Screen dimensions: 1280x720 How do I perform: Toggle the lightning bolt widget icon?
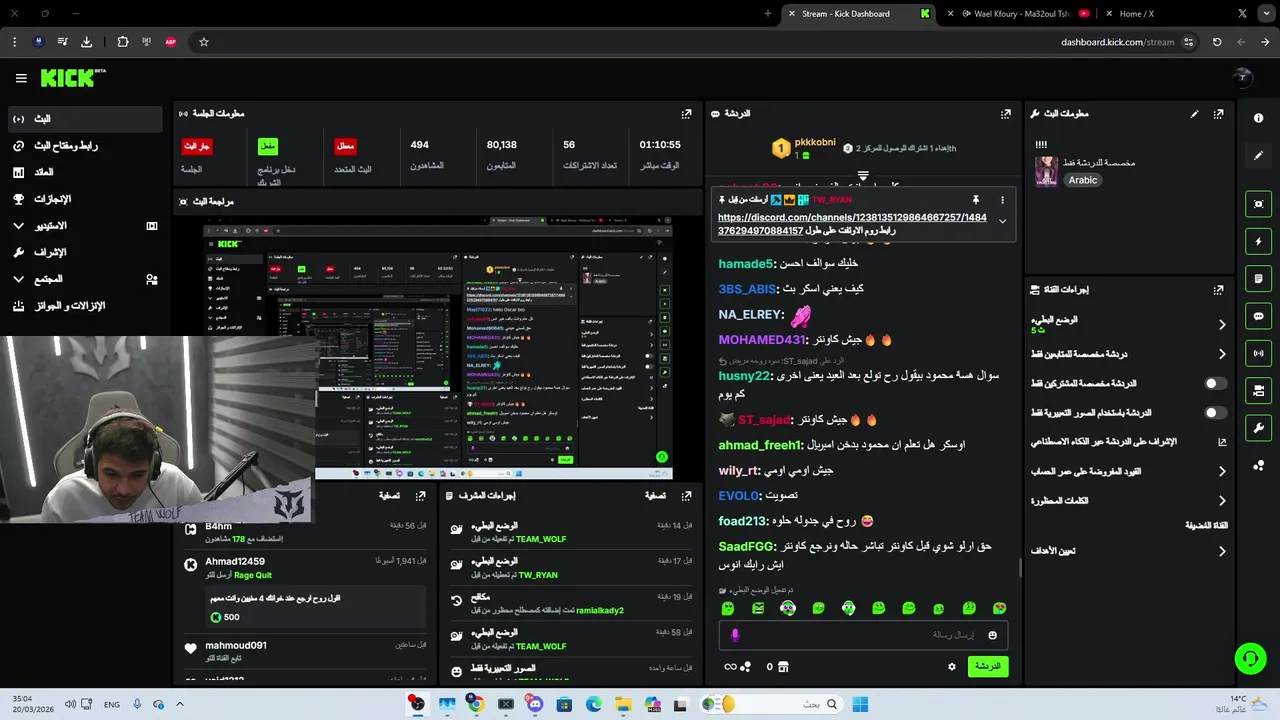pyautogui.click(x=1258, y=241)
